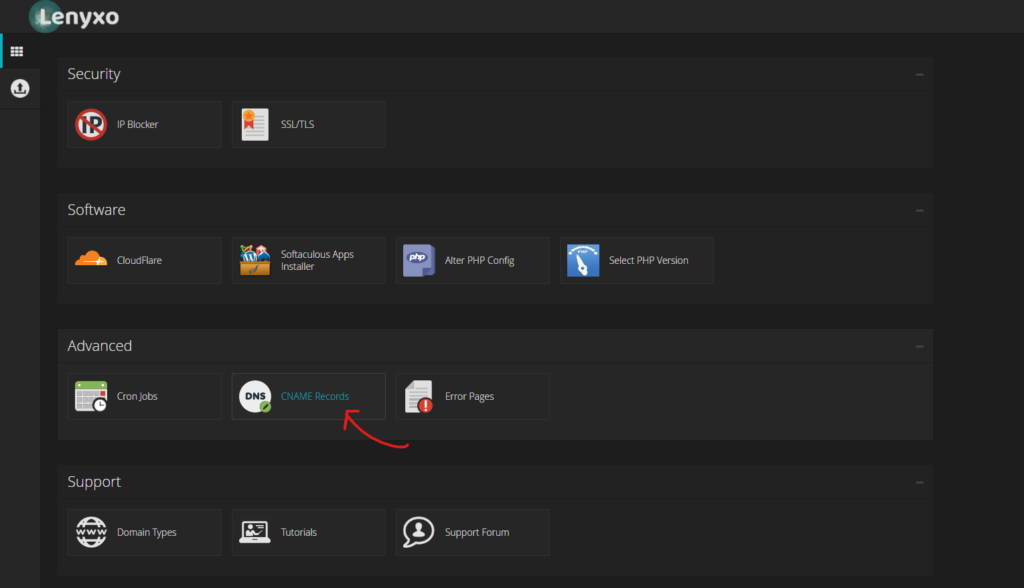Collapse the Security section
Viewport: 1024px width, 588px height.
(920, 74)
